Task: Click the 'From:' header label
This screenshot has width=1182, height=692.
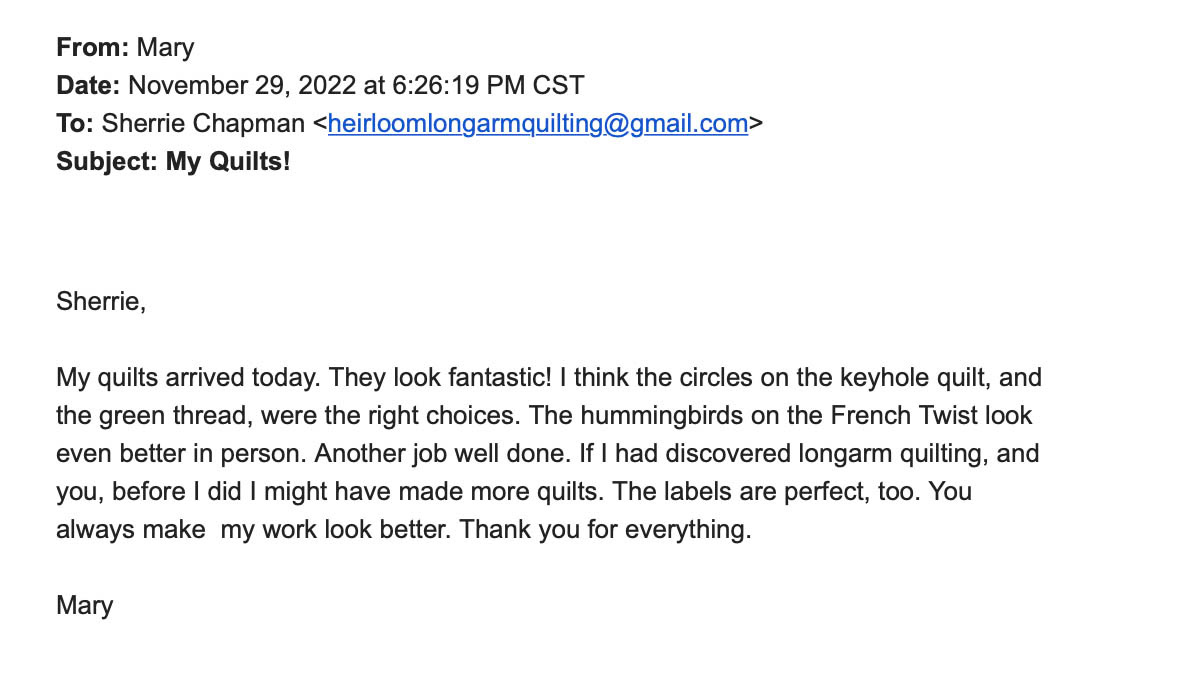Action: point(93,47)
